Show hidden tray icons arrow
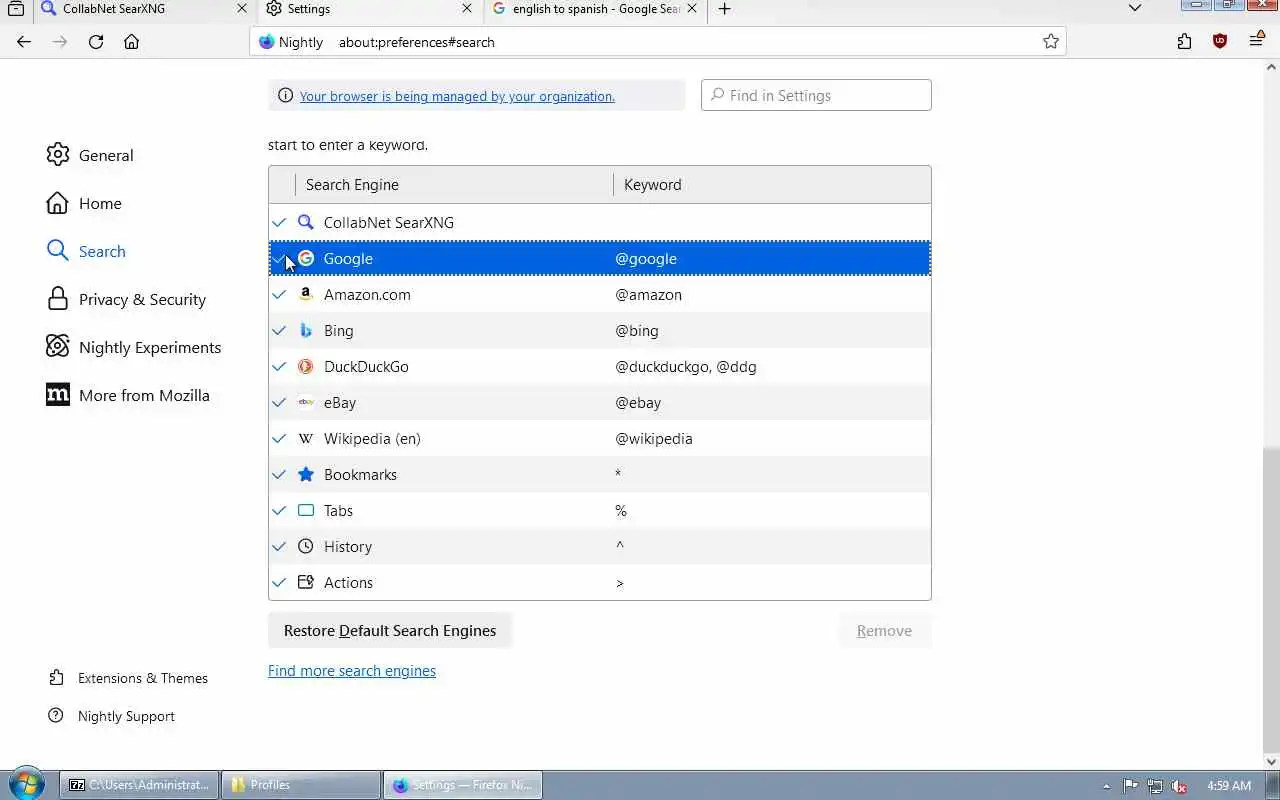The height and width of the screenshot is (800, 1280). [x=1106, y=786]
